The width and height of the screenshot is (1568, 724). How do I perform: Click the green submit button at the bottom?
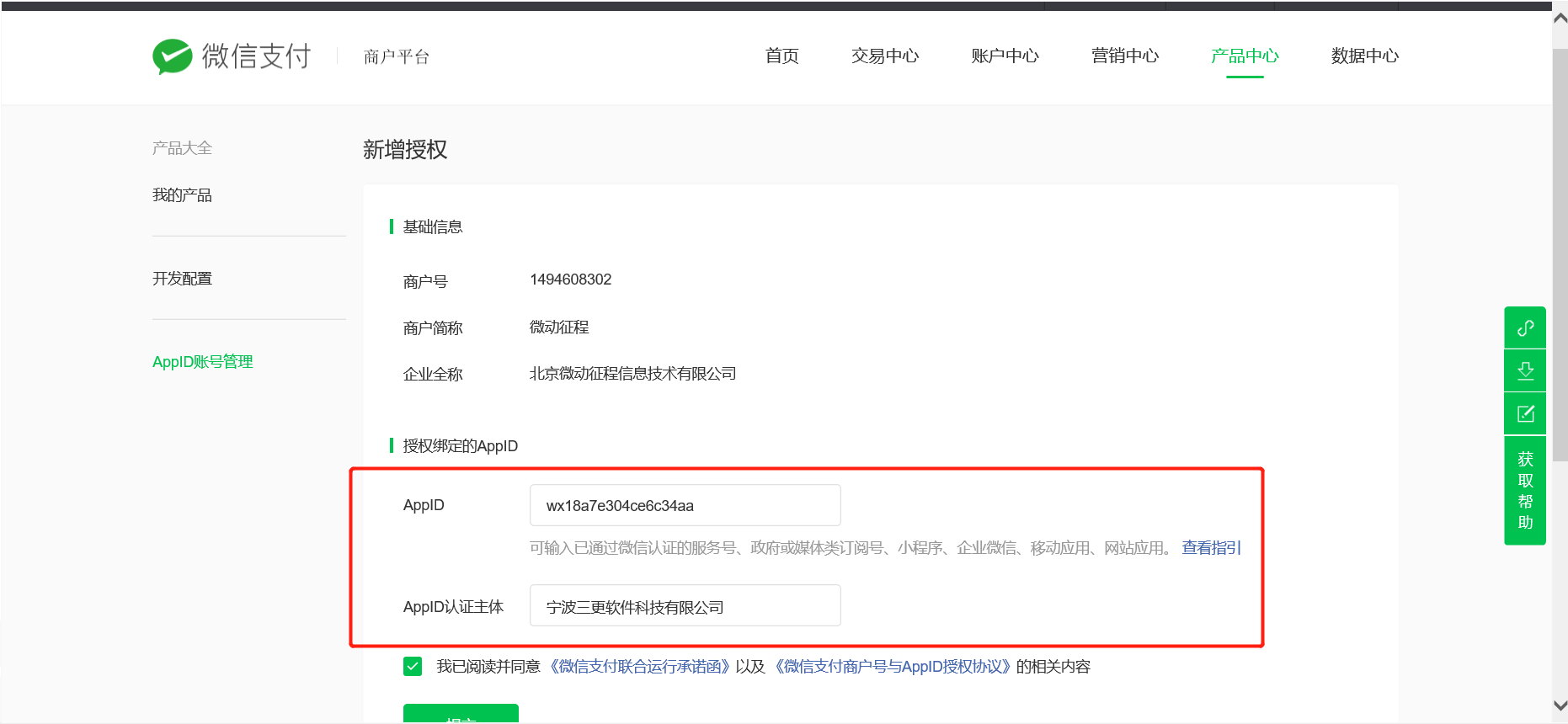[x=461, y=714]
